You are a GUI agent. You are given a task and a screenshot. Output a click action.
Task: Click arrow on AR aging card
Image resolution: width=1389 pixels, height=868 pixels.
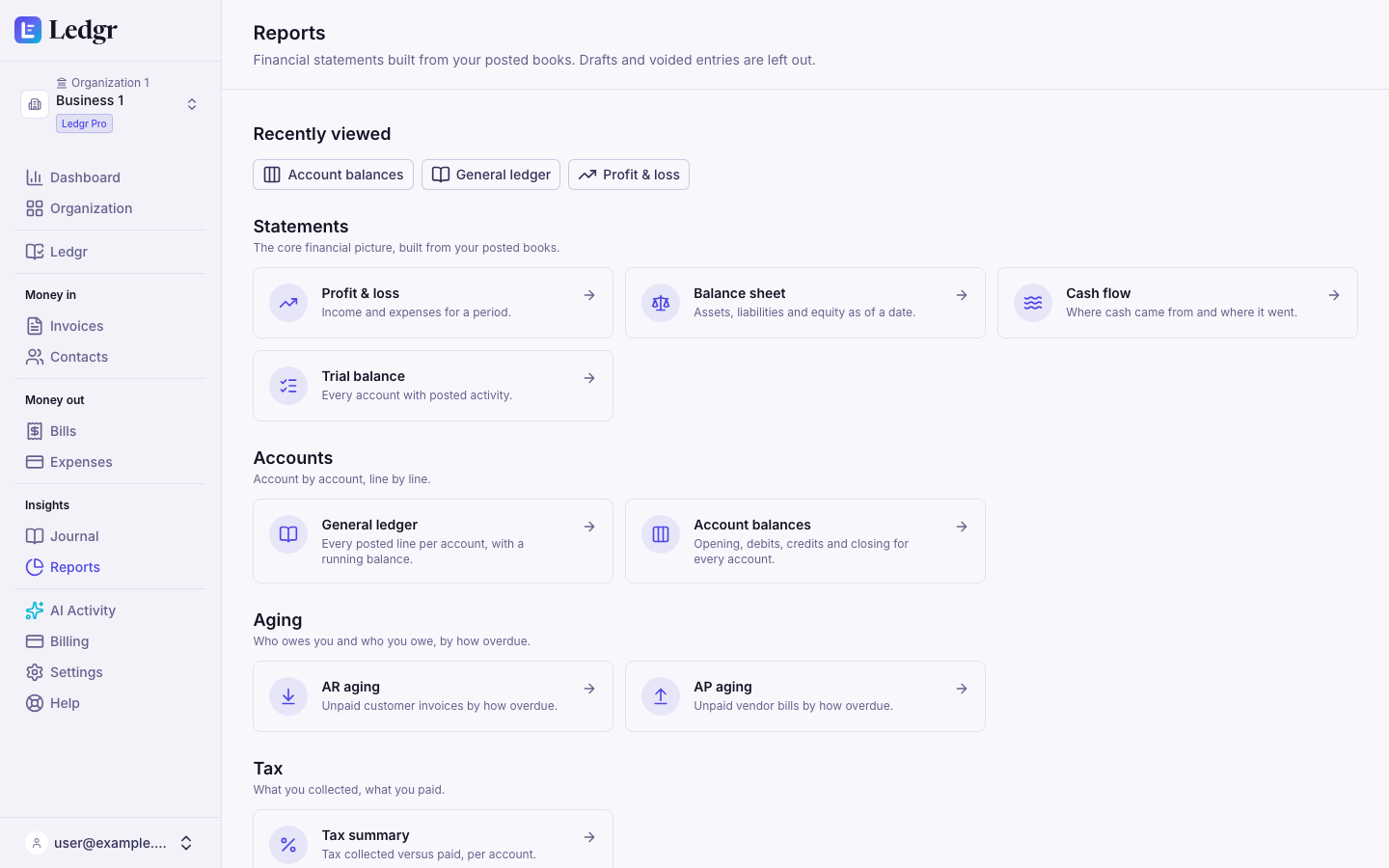coord(589,689)
